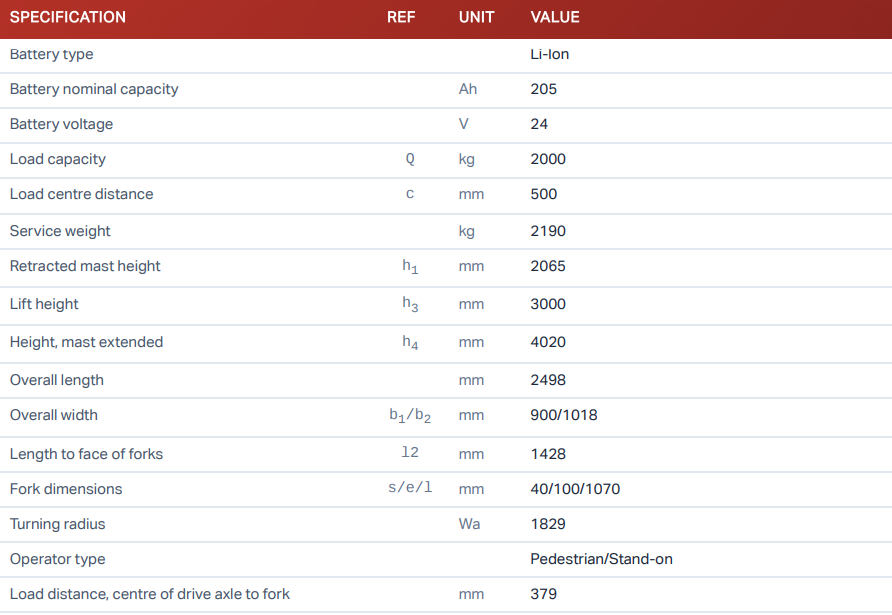Click the Load capacity value 2000
This screenshot has width=892, height=615.
(x=548, y=159)
